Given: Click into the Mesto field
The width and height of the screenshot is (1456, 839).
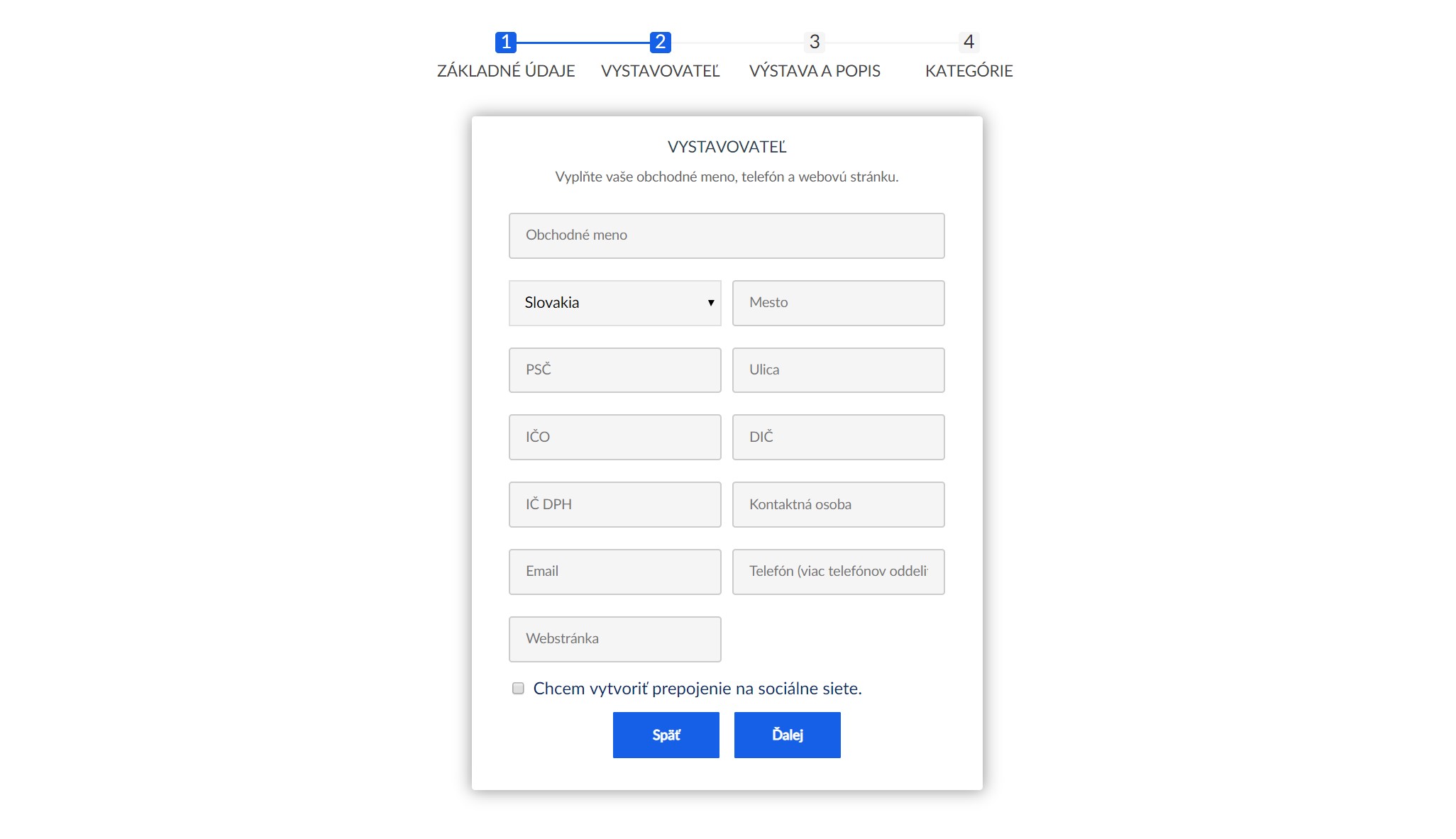Looking at the screenshot, I should (x=838, y=303).
